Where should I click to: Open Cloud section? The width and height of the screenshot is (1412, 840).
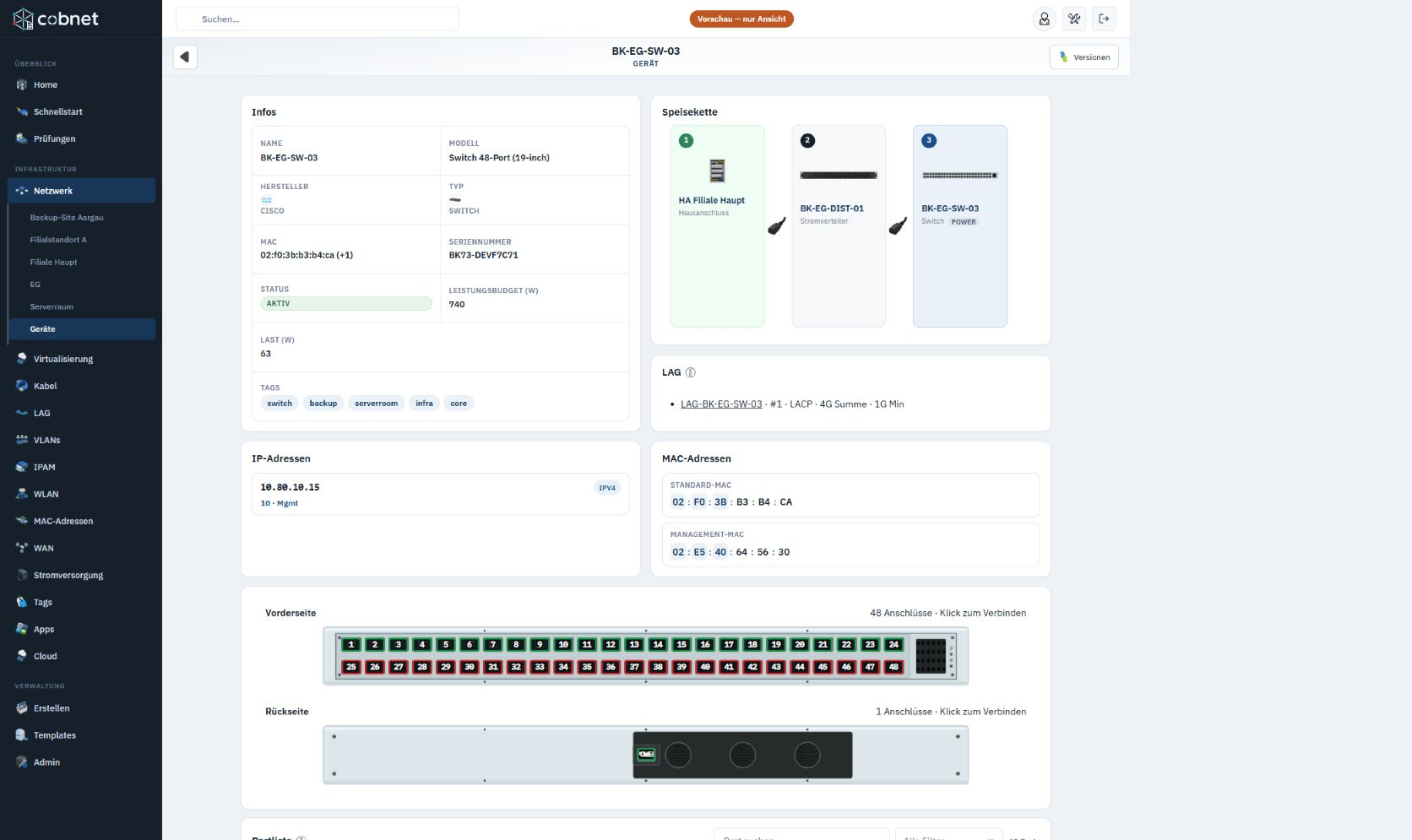[x=81, y=656]
